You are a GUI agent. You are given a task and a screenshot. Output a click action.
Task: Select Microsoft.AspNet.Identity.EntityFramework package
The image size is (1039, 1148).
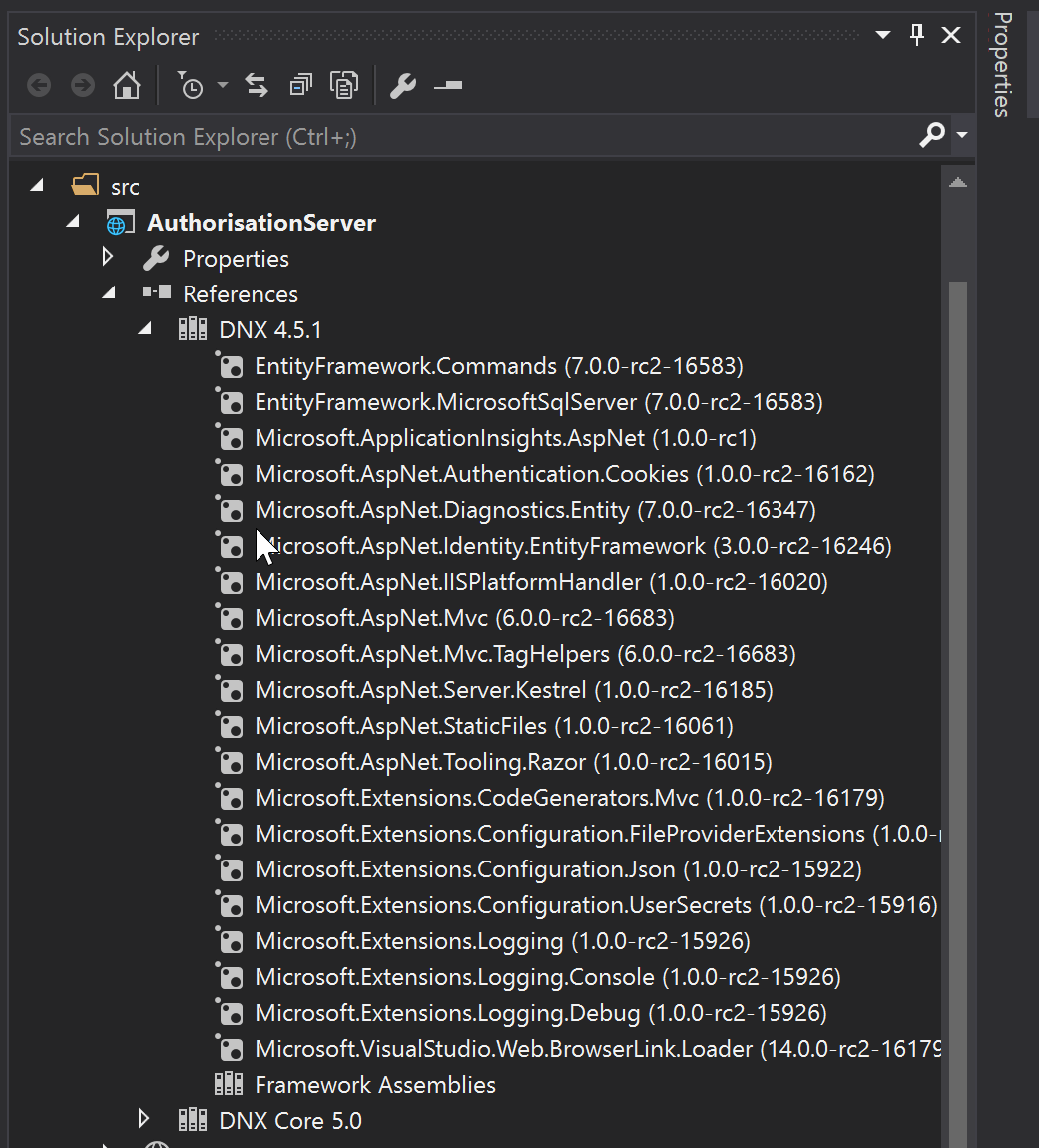coord(573,545)
